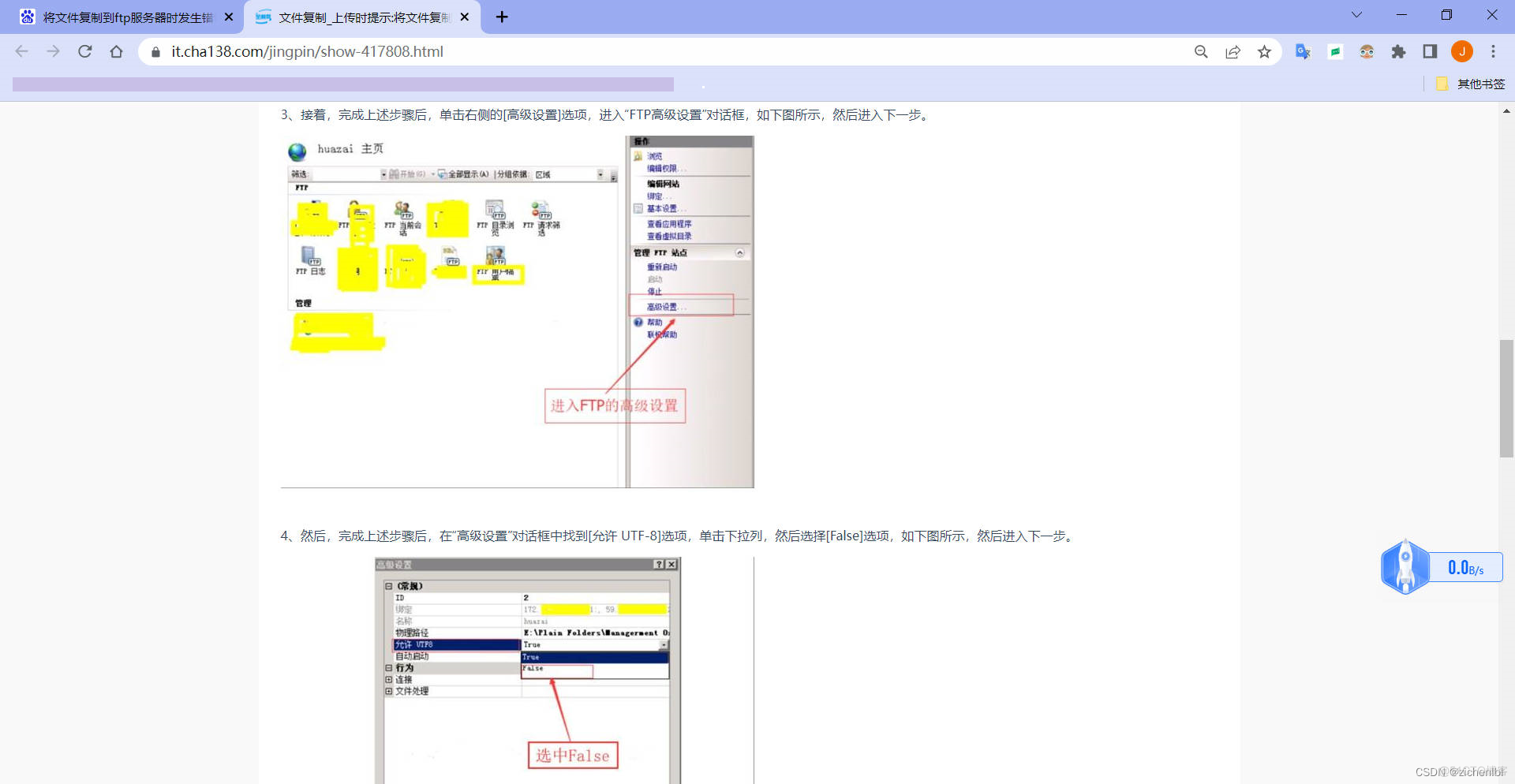This screenshot has width=1515, height=784.
Task: Bookmark this page with the star
Action: 1264,51
